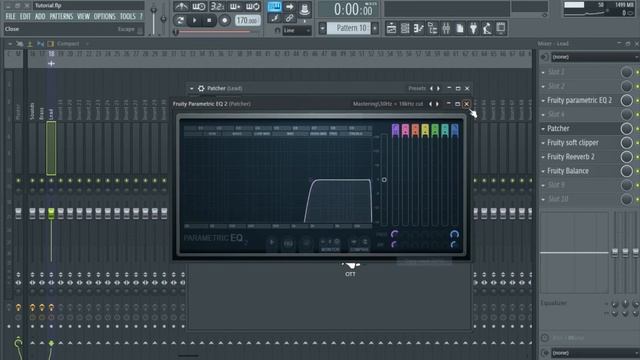The image size is (640, 360).
Task: Switch pattern/song mode button
Action: click(180, 20)
